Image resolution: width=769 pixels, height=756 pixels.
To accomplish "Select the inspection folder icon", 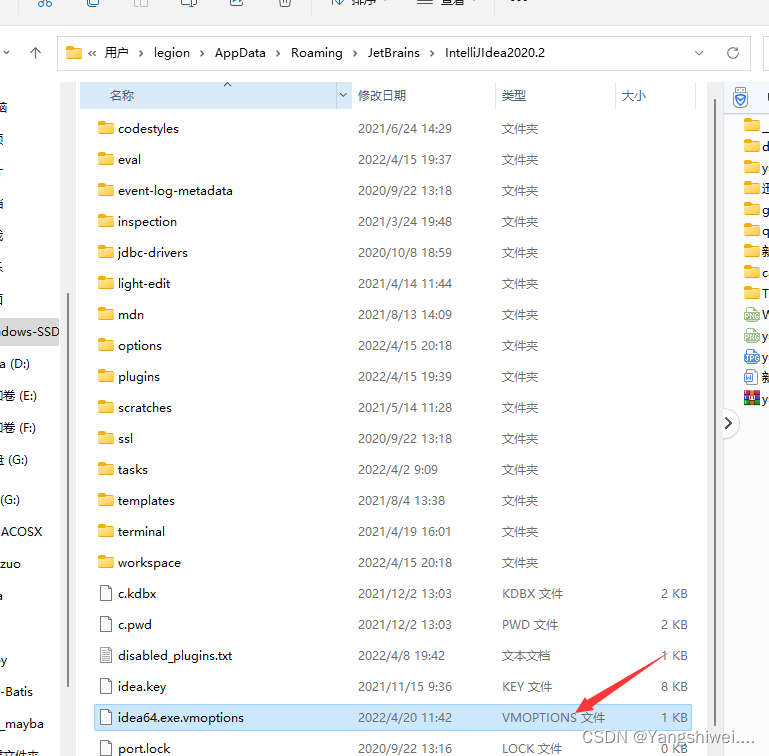I will pyautogui.click(x=105, y=221).
